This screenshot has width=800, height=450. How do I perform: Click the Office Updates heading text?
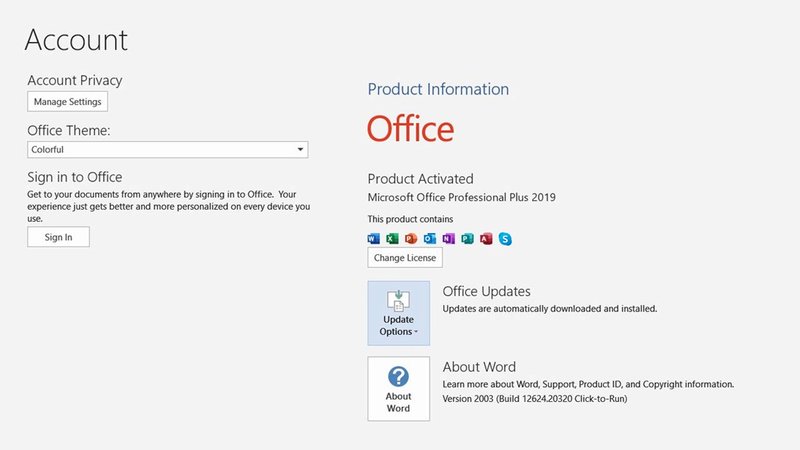point(486,292)
